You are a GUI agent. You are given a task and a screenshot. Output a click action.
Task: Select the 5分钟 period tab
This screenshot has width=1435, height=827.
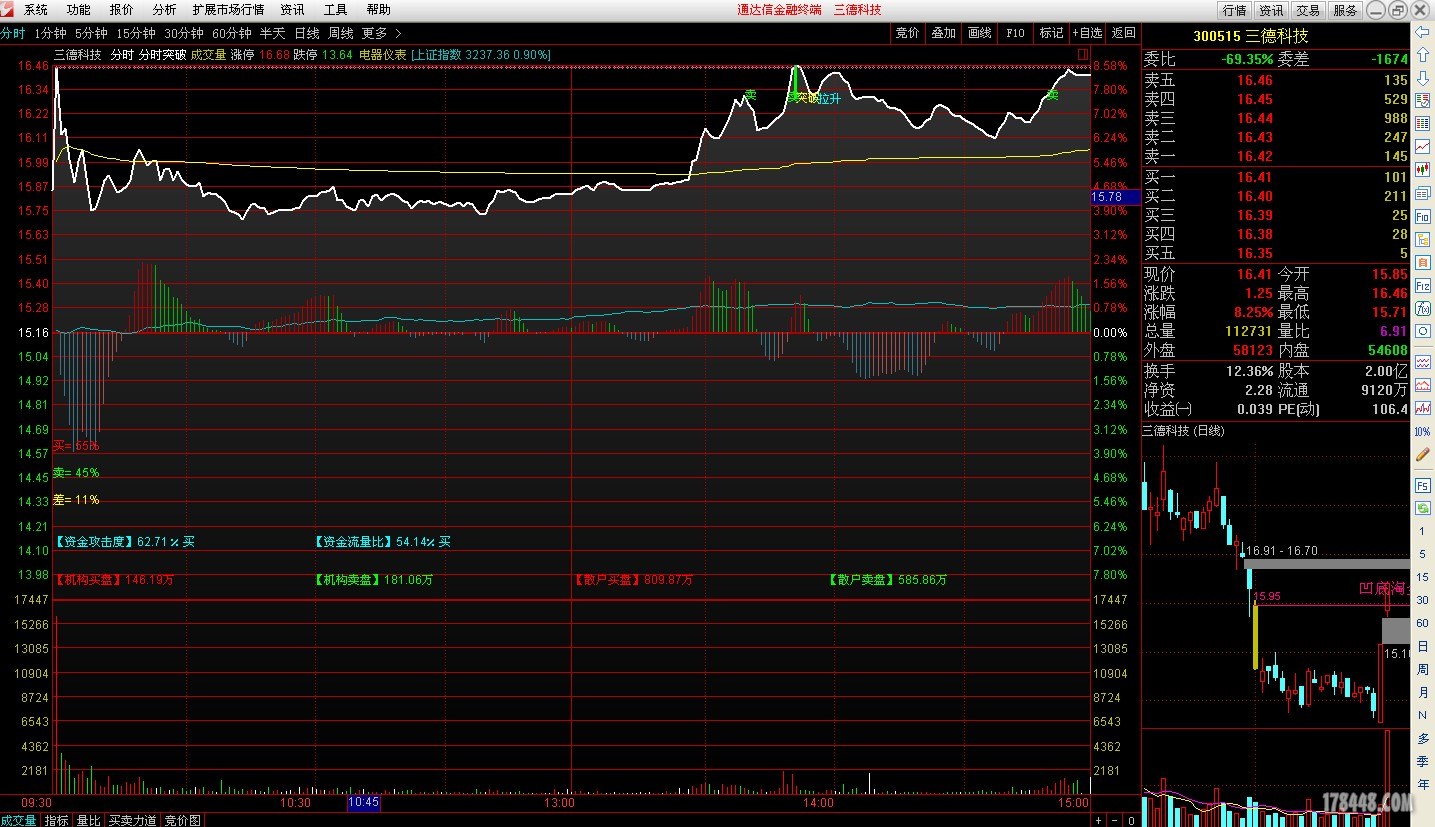click(x=91, y=33)
